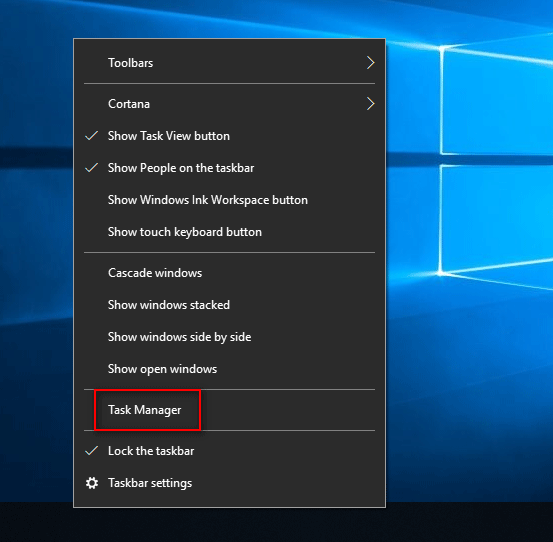The height and width of the screenshot is (542, 553).
Task: Click the Taskbar settings gear icon
Action: click(x=92, y=483)
